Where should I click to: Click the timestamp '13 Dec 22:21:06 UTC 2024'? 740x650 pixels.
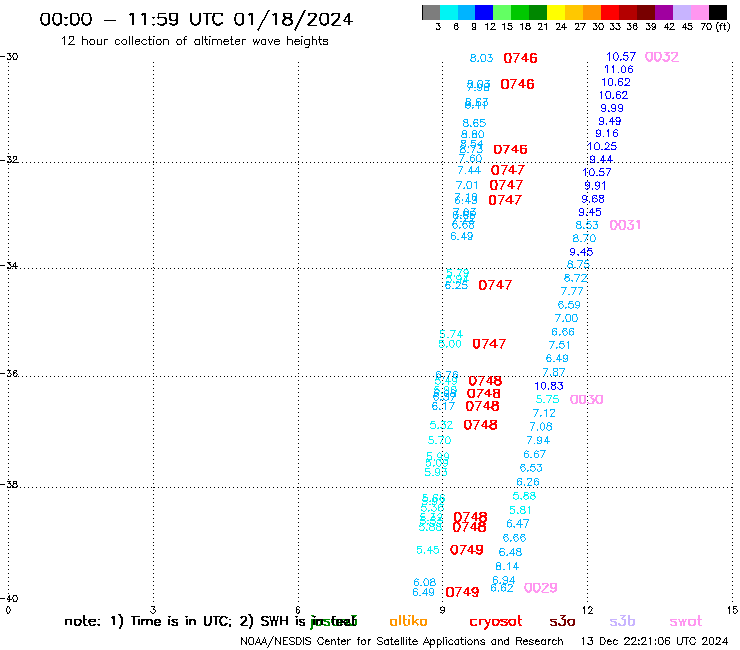click(x=654, y=642)
